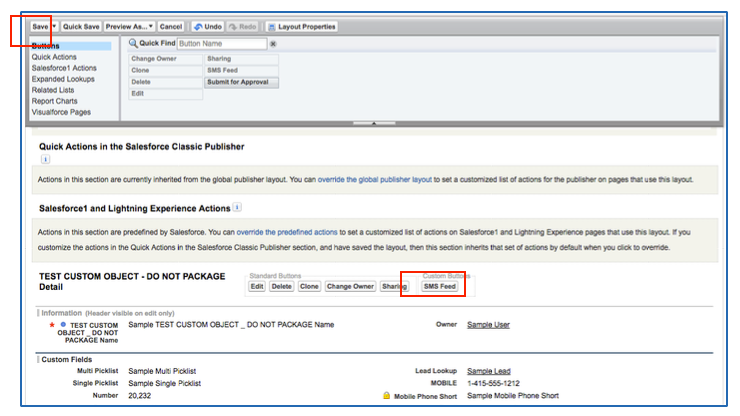Select Related Lists category
Viewport: 740px width, 416px height.
[x=53, y=90]
